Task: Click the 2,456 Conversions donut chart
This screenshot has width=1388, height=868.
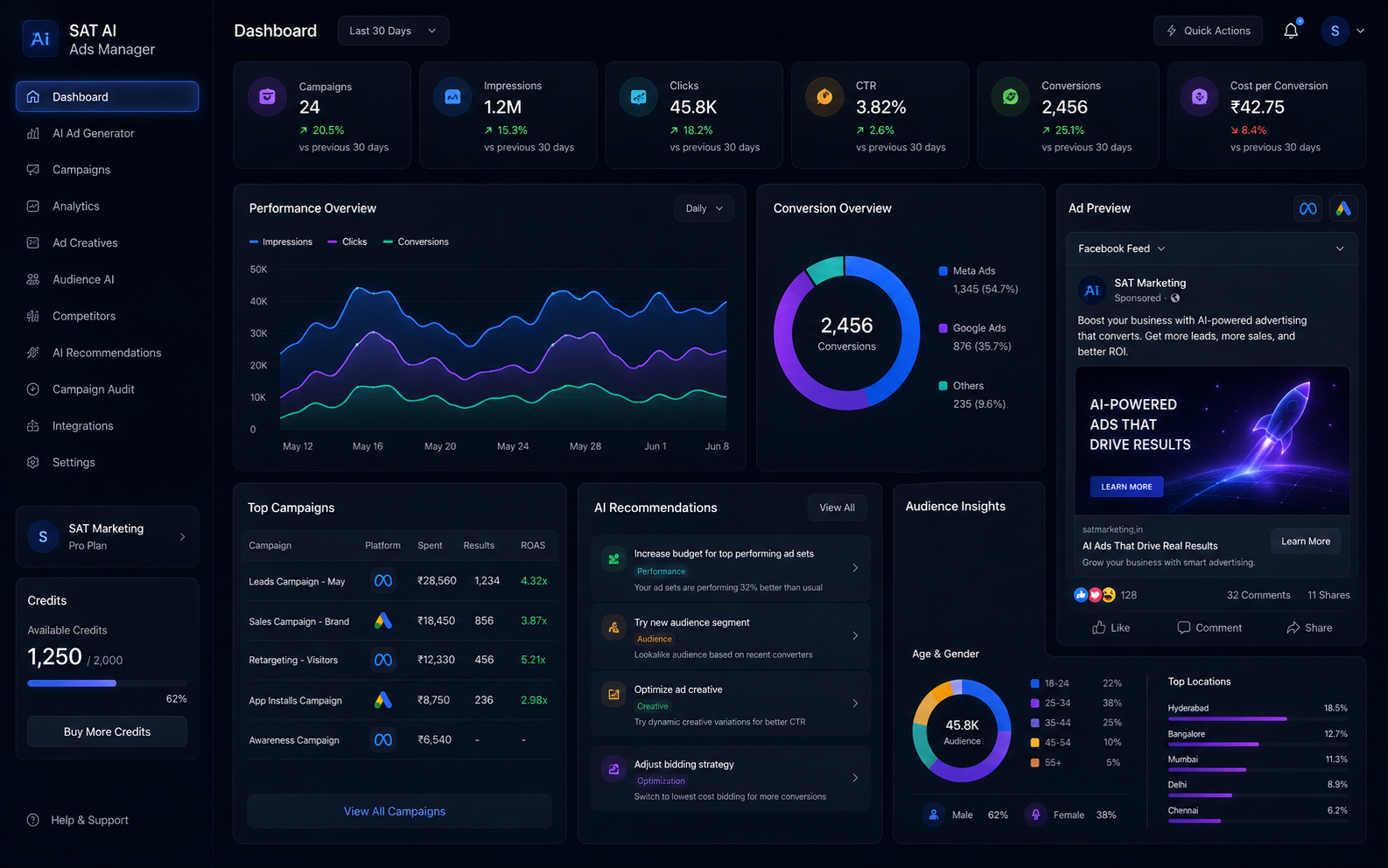Action: click(x=846, y=333)
